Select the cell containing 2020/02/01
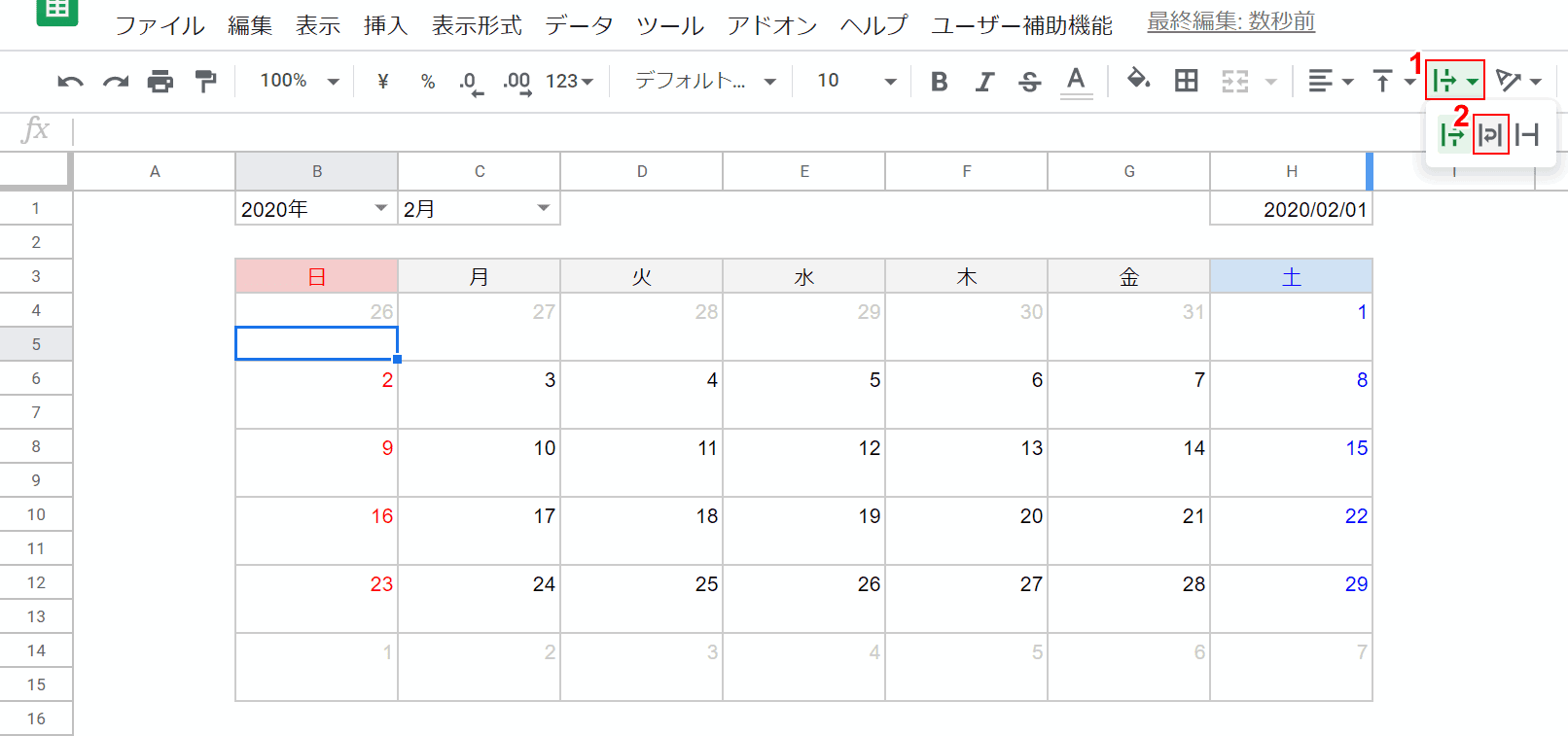Screen dimensions: 1568x736 click(1291, 208)
